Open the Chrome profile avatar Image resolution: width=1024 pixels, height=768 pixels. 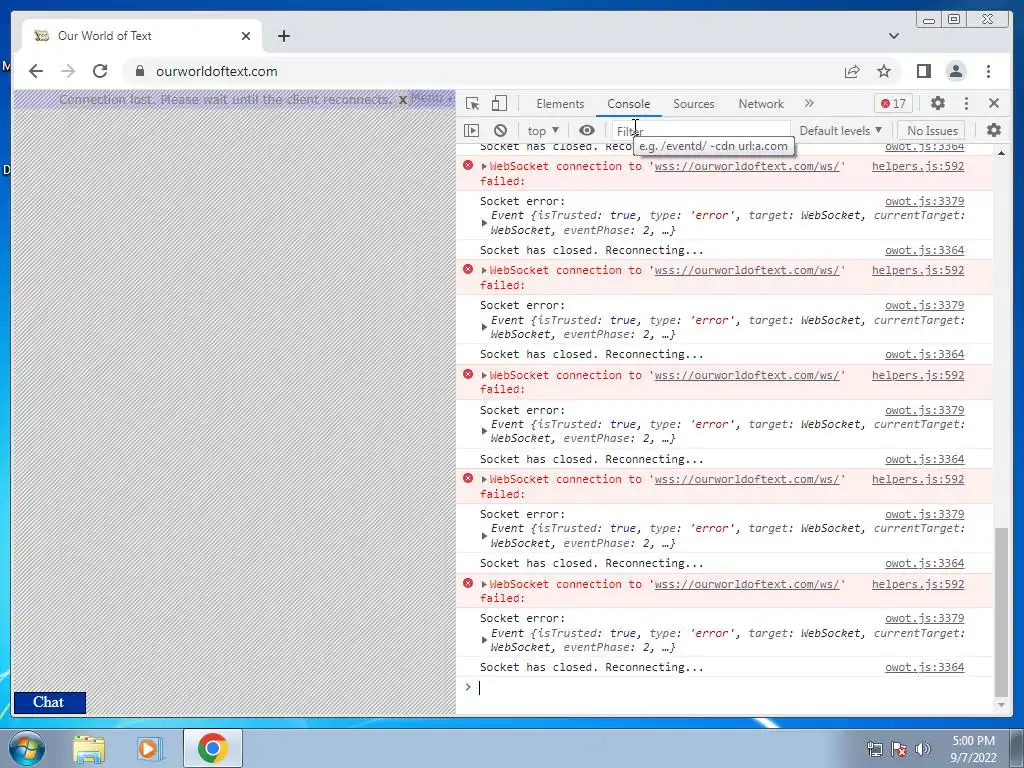[955, 71]
